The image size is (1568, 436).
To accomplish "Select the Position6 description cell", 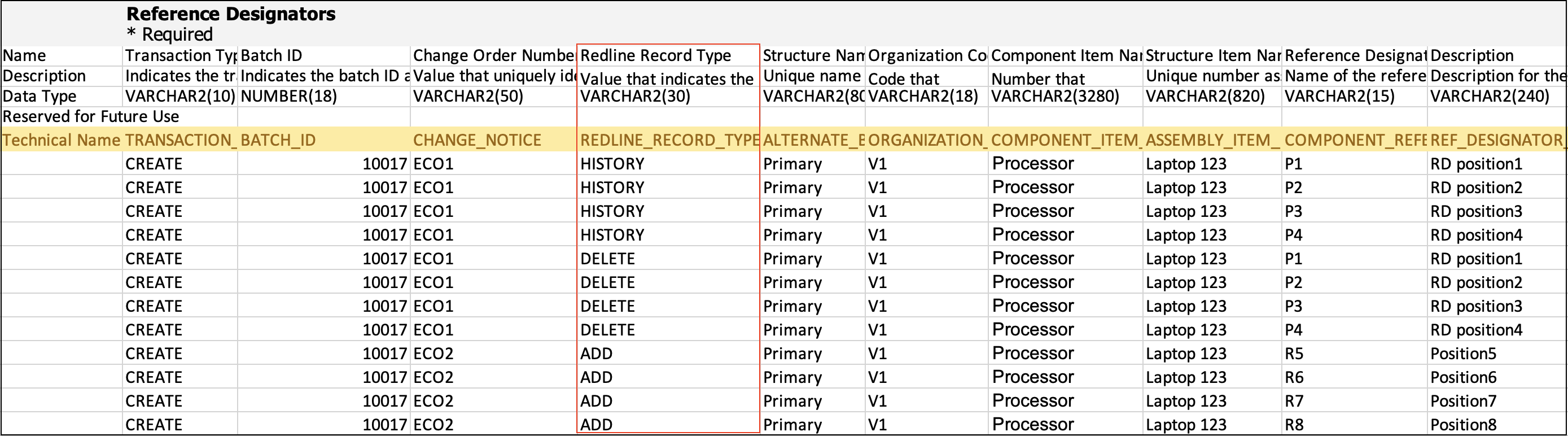I will 1497,377.
